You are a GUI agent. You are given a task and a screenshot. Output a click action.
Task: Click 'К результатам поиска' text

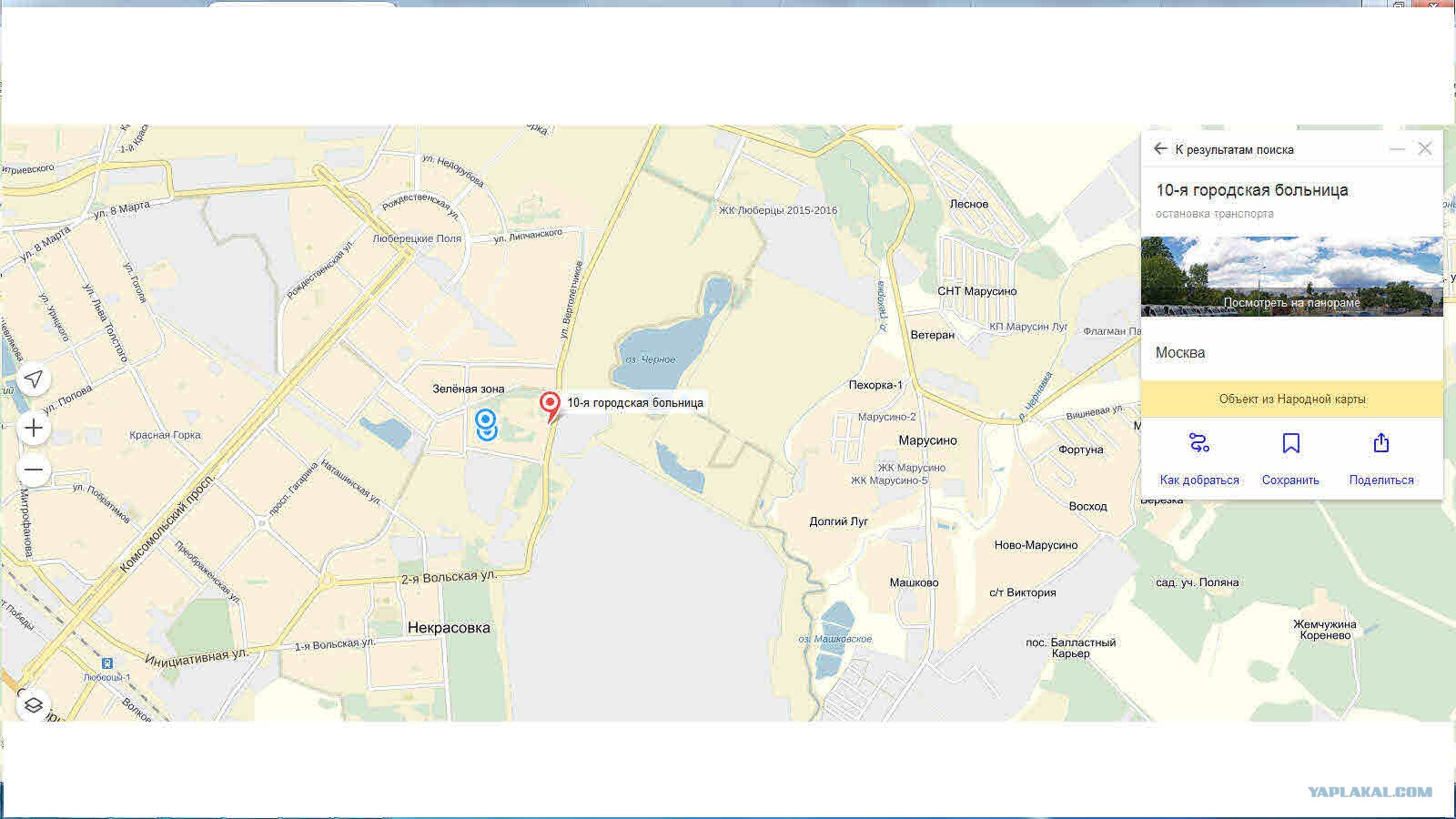click(x=1234, y=149)
